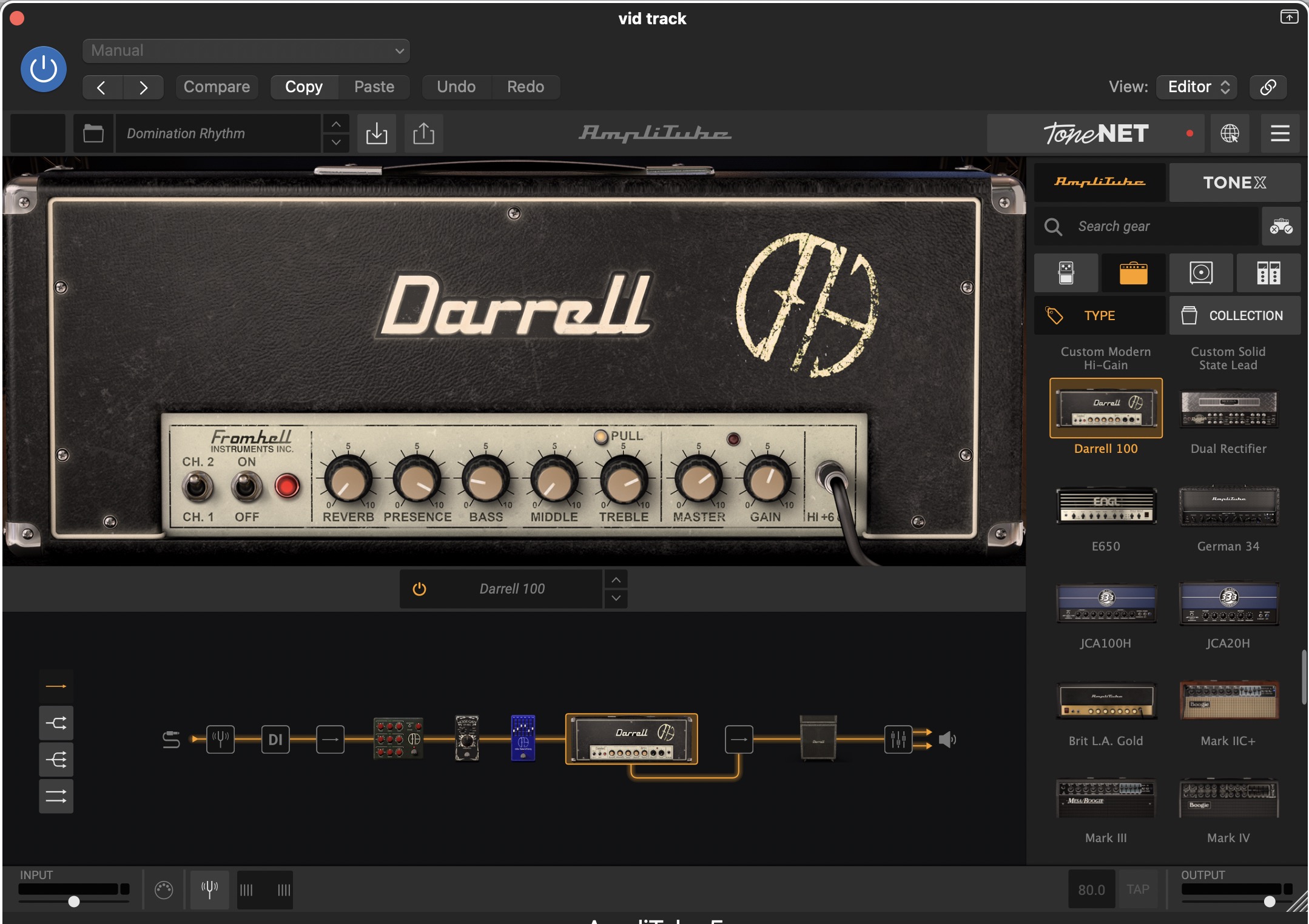Image resolution: width=1309 pixels, height=924 pixels.
Task: Switch to the COLLECTION tab
Action: tap(1234, 315)
